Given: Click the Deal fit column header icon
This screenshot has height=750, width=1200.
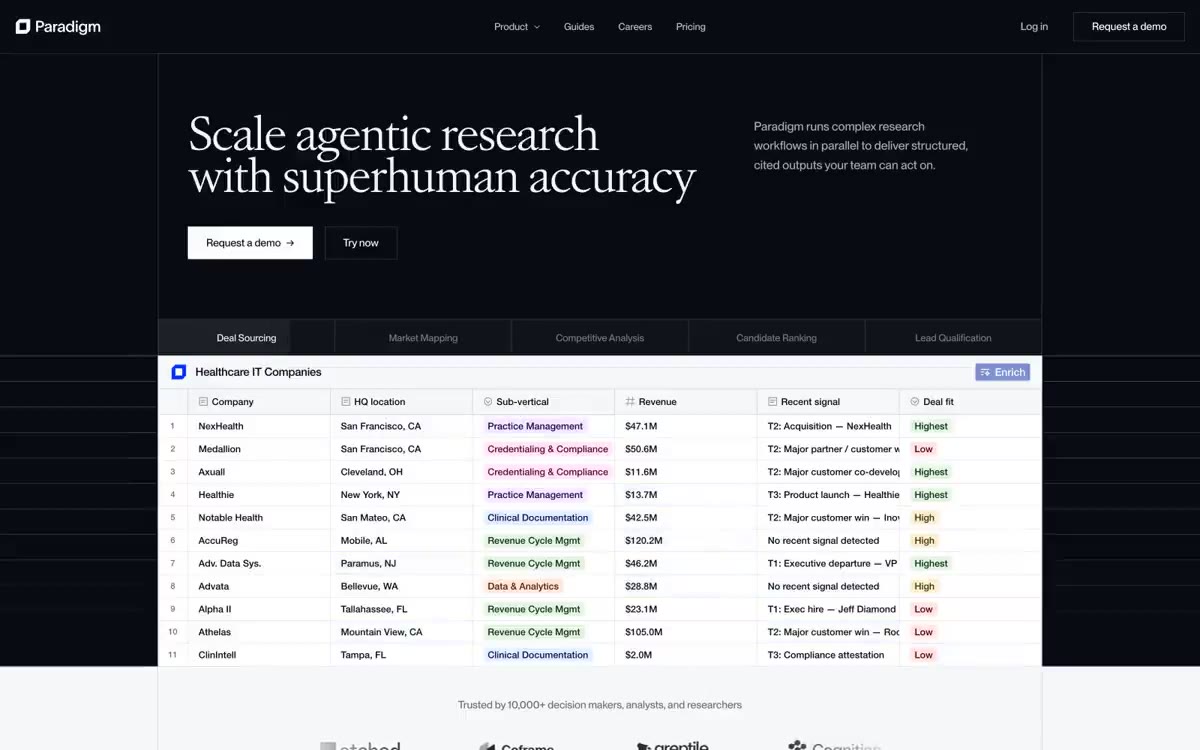Looking at the screenshot, I should point(915,402).
